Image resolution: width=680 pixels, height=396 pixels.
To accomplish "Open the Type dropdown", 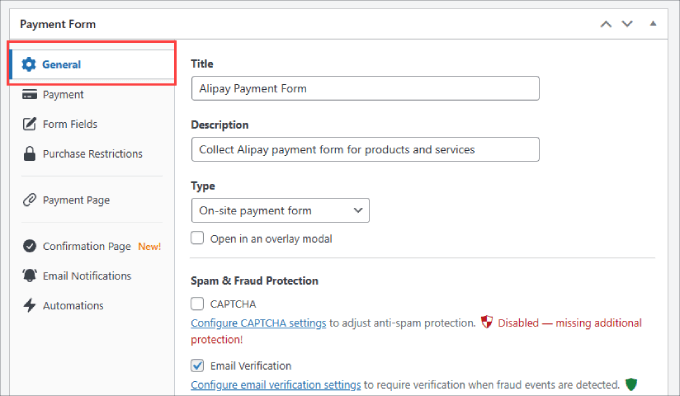I will pyautogui.click(x=280, y=210).
